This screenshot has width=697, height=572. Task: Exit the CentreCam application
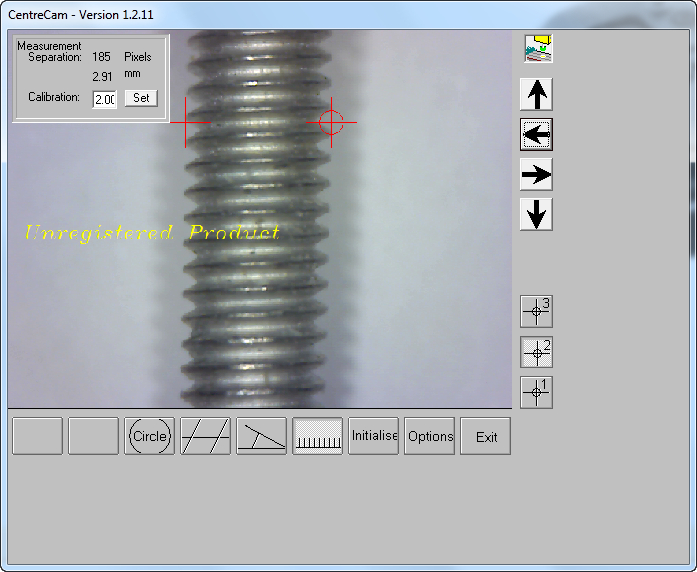pyautogui.click(x=485, y=436)
